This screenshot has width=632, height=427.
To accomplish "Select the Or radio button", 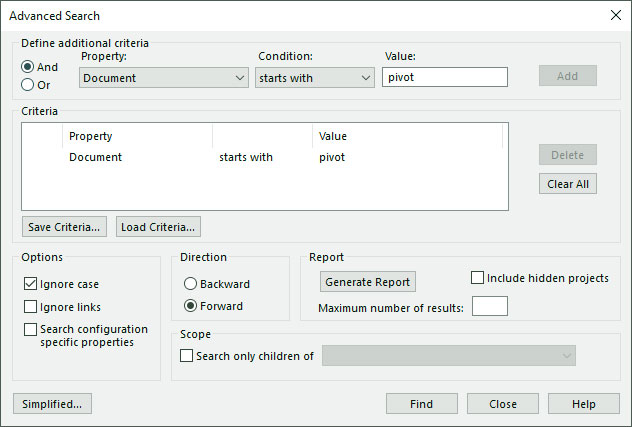I will tap(27, 85).
